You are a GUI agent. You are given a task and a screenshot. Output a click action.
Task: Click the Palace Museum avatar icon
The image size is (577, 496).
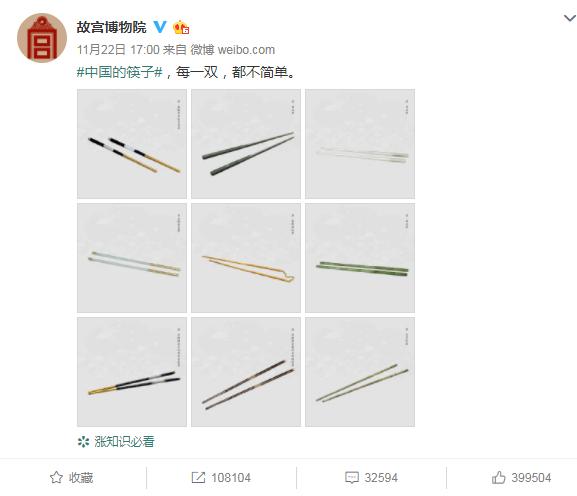click(x=42, y=38)
